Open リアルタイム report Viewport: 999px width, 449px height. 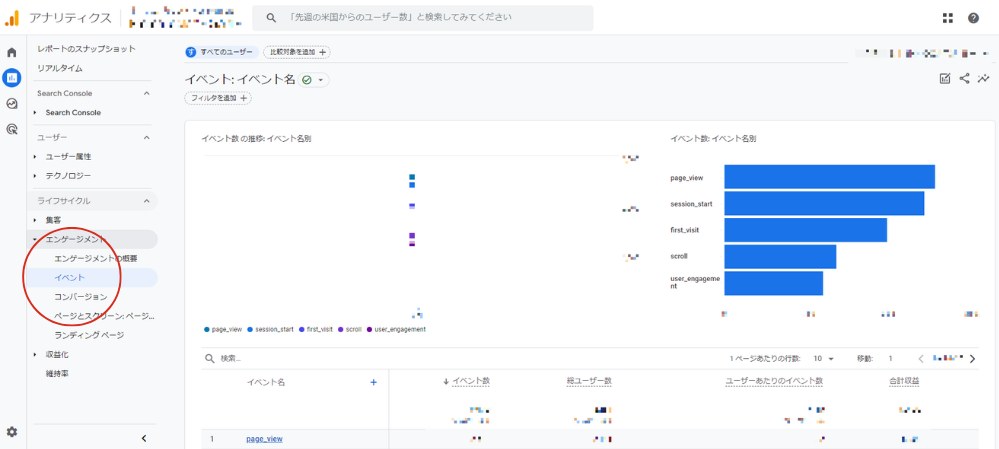click(59, 68)
